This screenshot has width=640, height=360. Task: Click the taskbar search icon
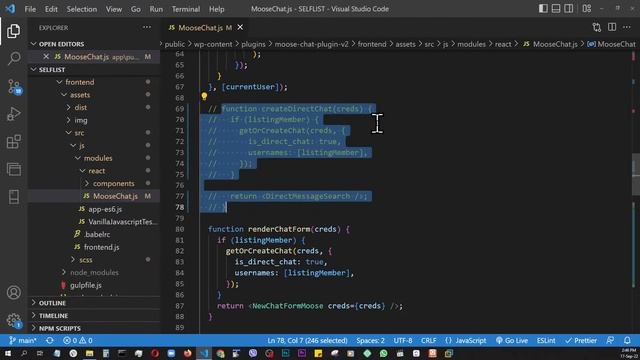pyautogui.click(x=24, y=353)
